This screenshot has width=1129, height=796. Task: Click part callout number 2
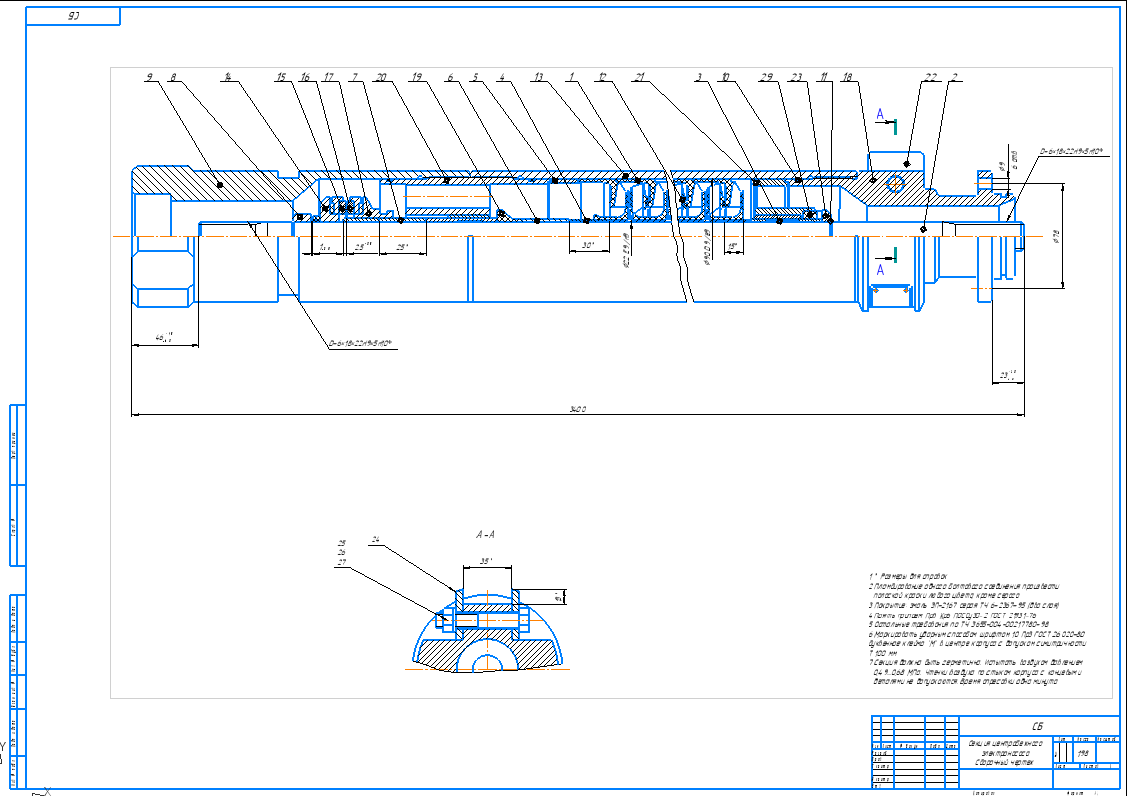[x=955, y=76]
